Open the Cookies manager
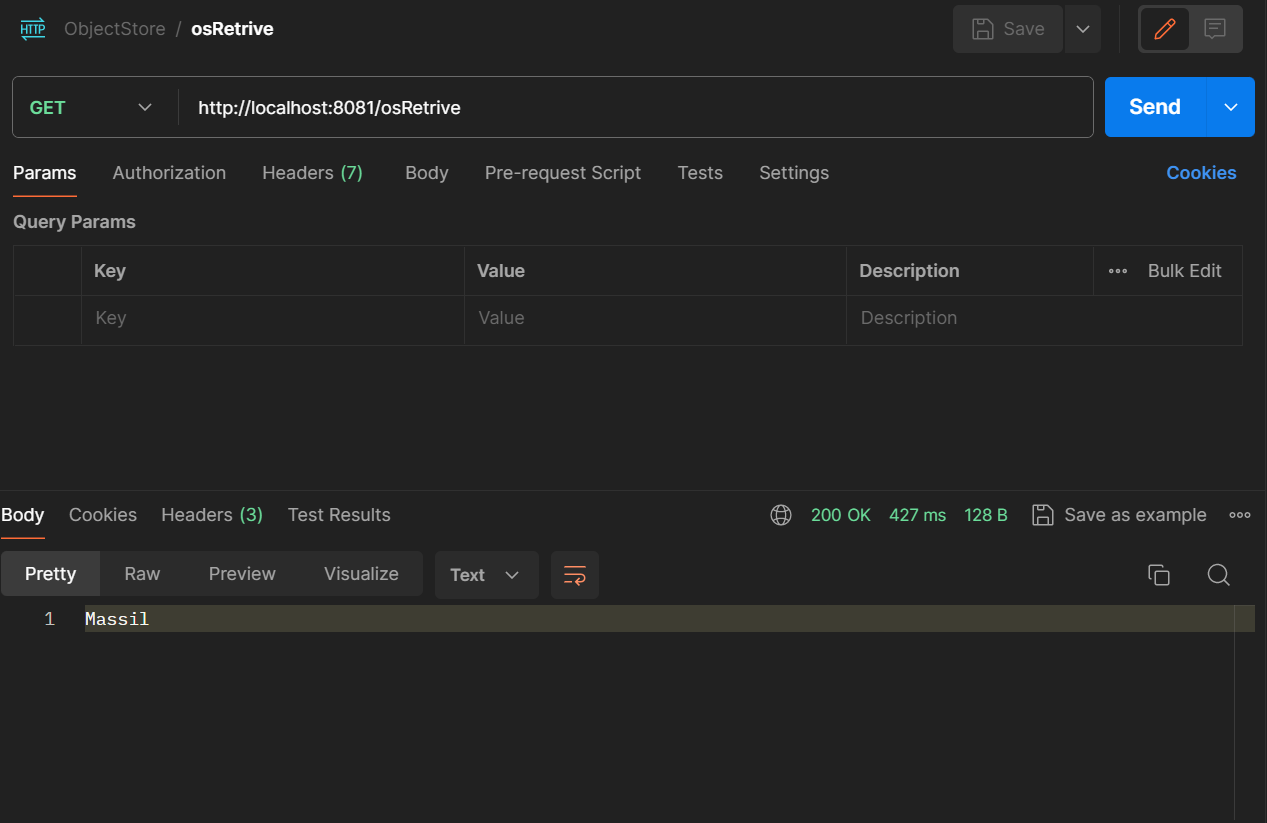Viewport: 1267px width, 823px height. (x=1200, y=173)
